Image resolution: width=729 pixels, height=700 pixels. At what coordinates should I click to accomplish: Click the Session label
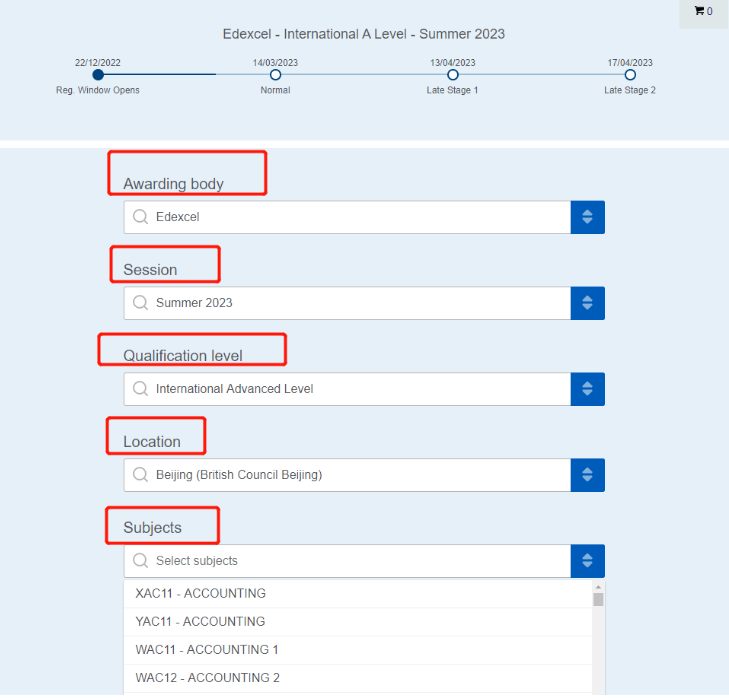pyautogui.click(x=150, y=270)
